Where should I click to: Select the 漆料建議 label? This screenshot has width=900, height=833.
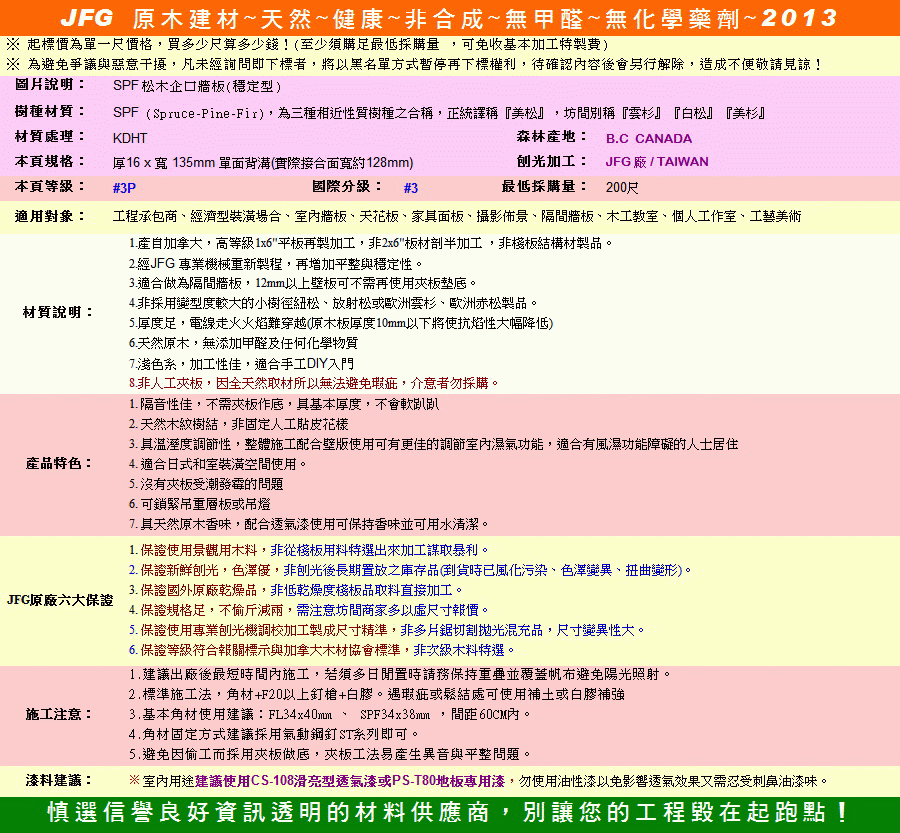click(x=59, y=781)
